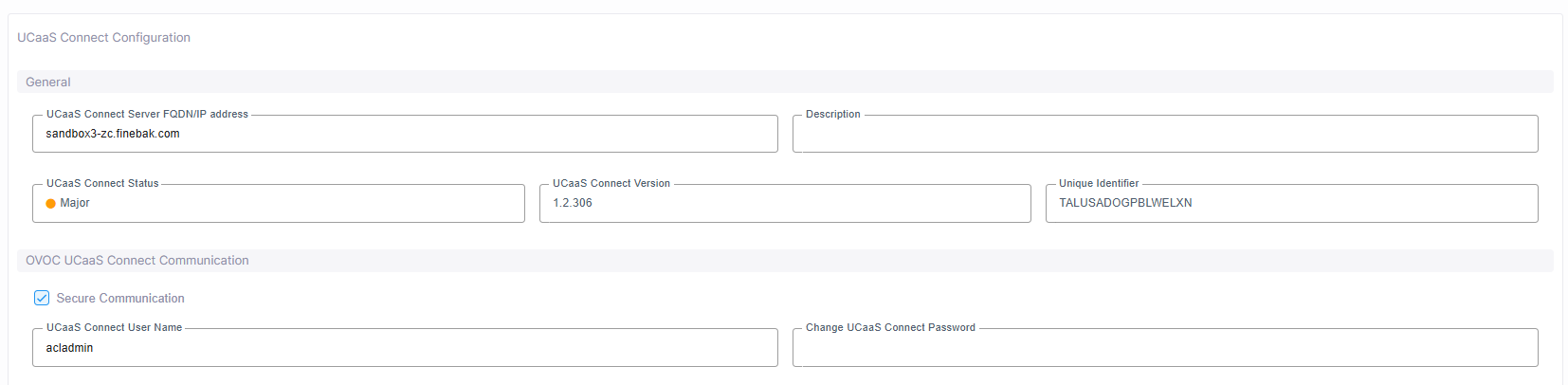The width and height of the screenshot is (1568, 385).
Task: Click the acladmin user name value
Action: 69,348
